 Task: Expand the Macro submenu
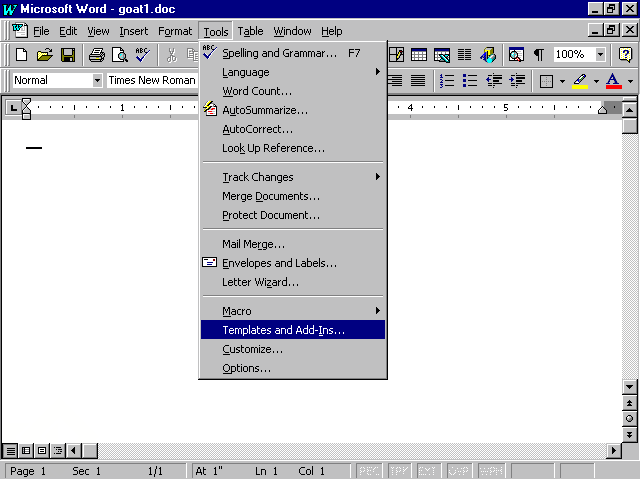point(293,311)
